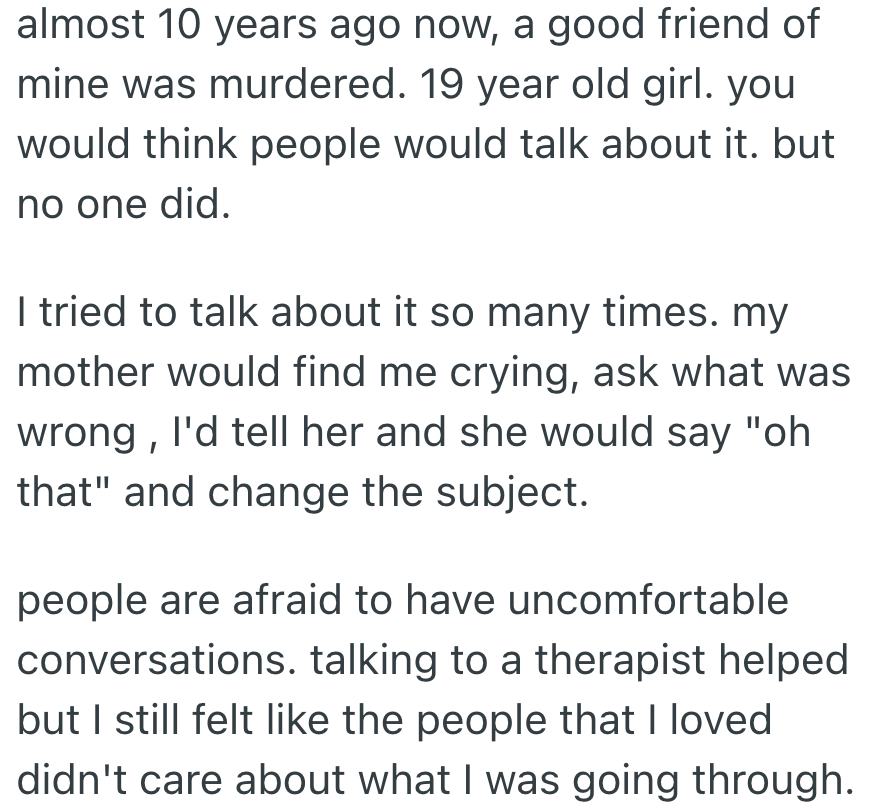Click the word "murdered"
878x808 pixels.
(x=295, y=84)
